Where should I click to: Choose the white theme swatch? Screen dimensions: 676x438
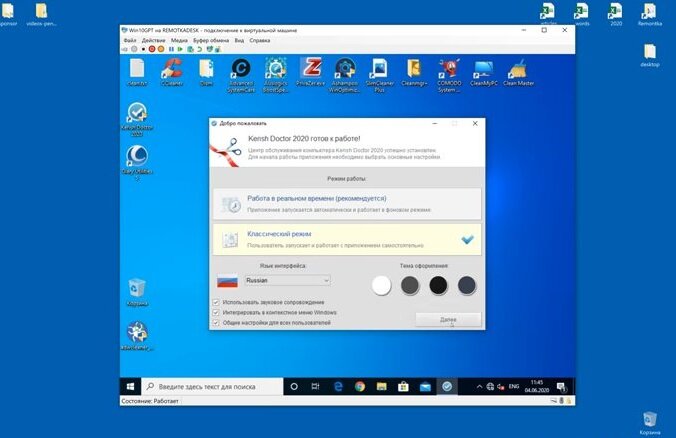click(x=381, y=285)
